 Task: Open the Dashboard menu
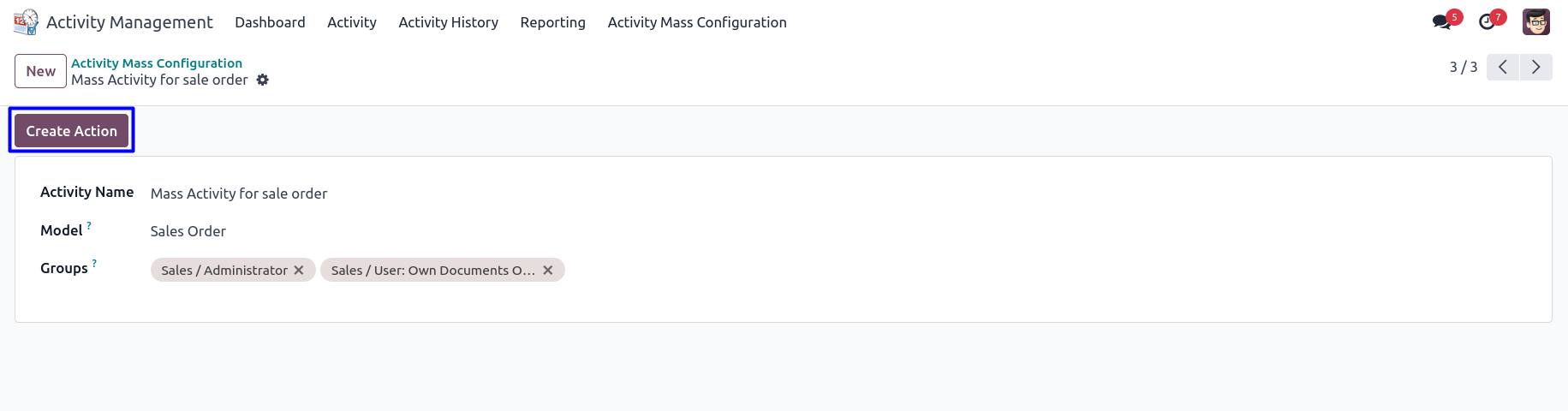(x=270, y=22)
